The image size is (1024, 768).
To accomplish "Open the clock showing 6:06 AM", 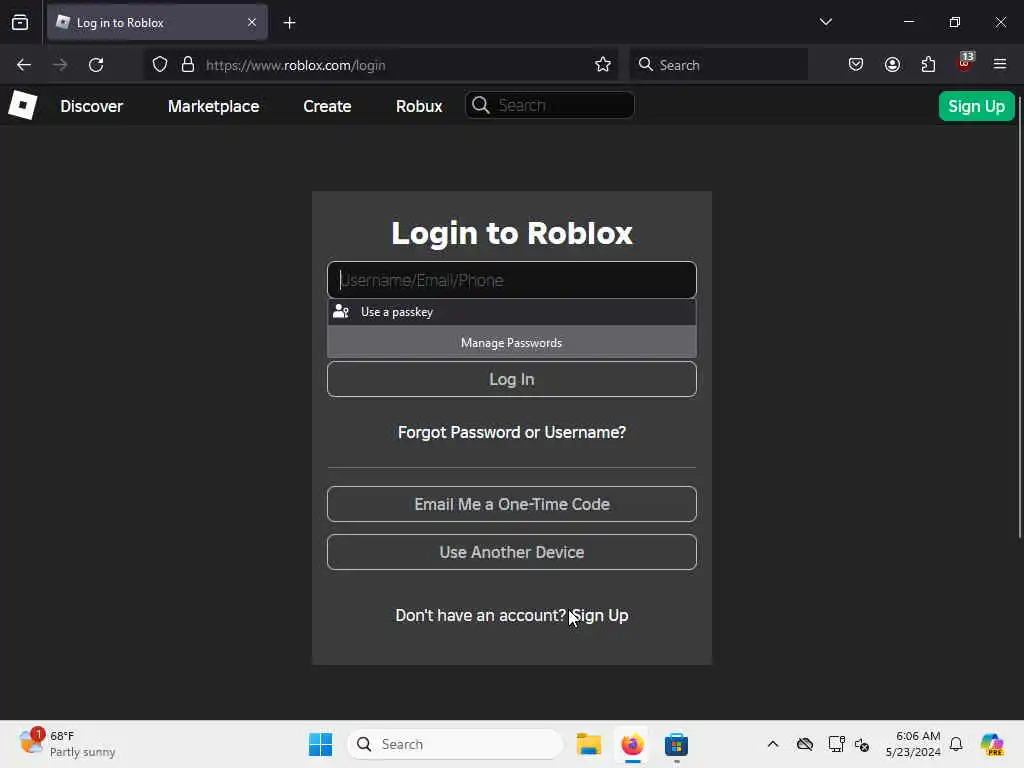I will [913, 744].
